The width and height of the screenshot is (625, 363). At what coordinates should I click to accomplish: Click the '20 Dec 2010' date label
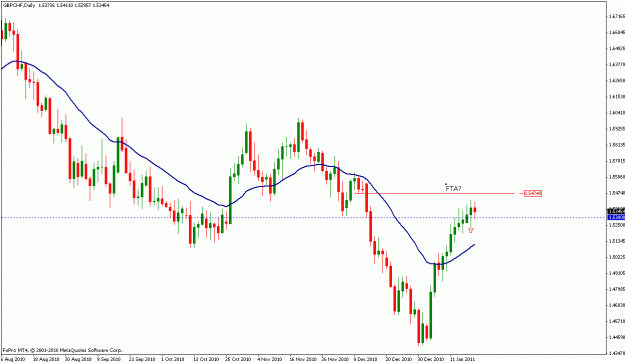[399, 359]
